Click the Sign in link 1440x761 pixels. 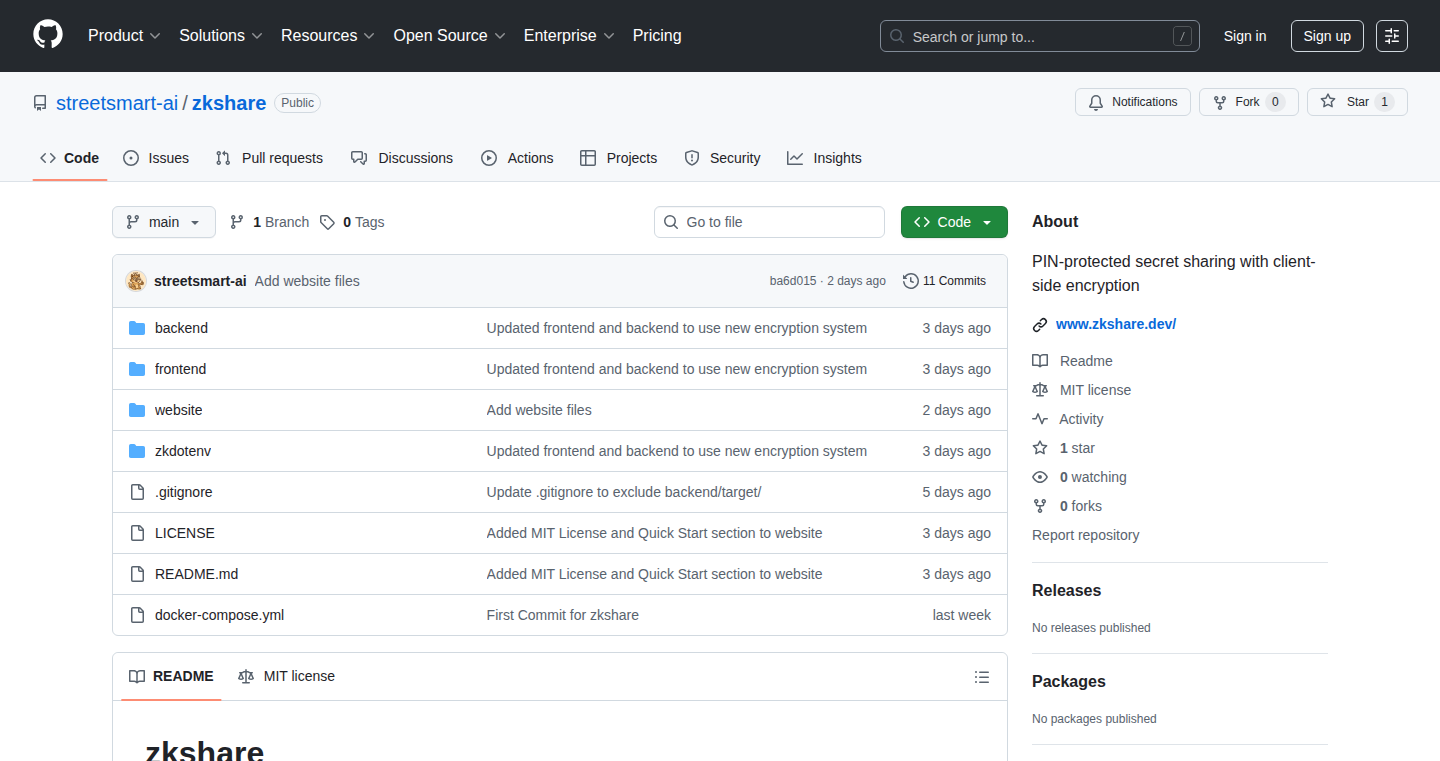1245,36
